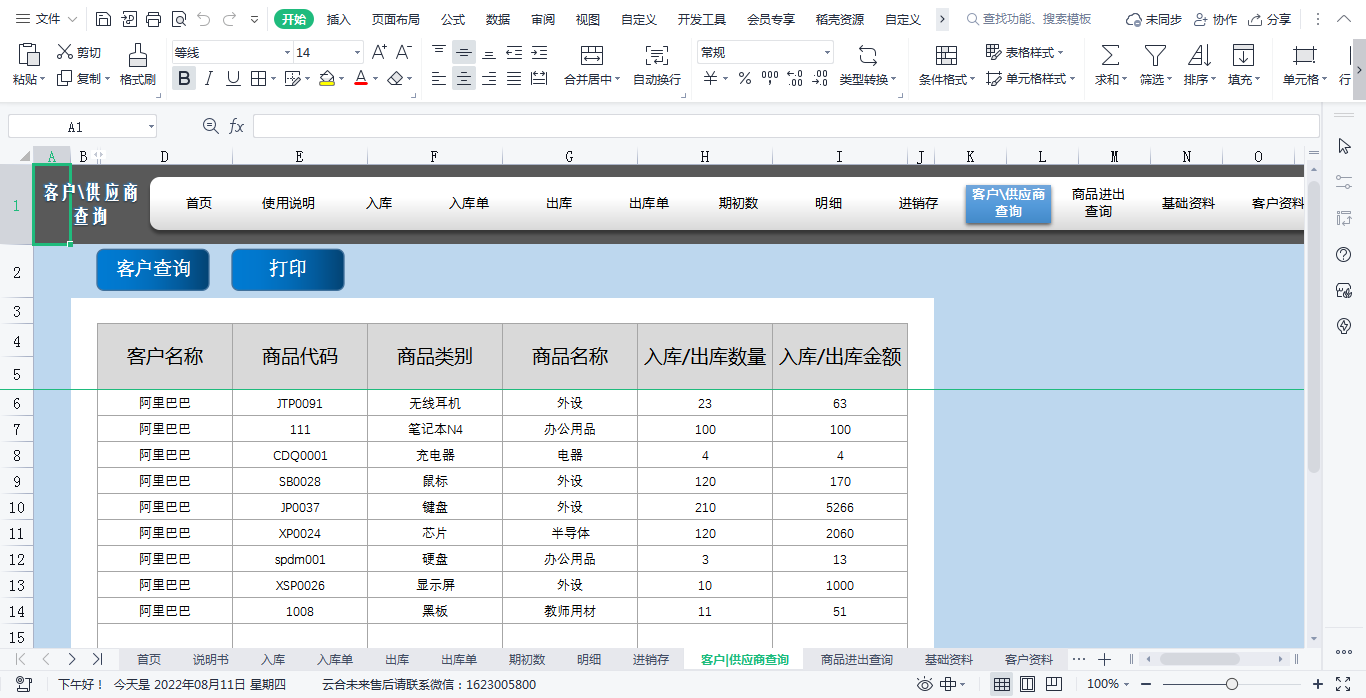The image size is (1366, 698).
Task: Click the selection arrow tool in right sidebar
Action: coord(1344,147)
